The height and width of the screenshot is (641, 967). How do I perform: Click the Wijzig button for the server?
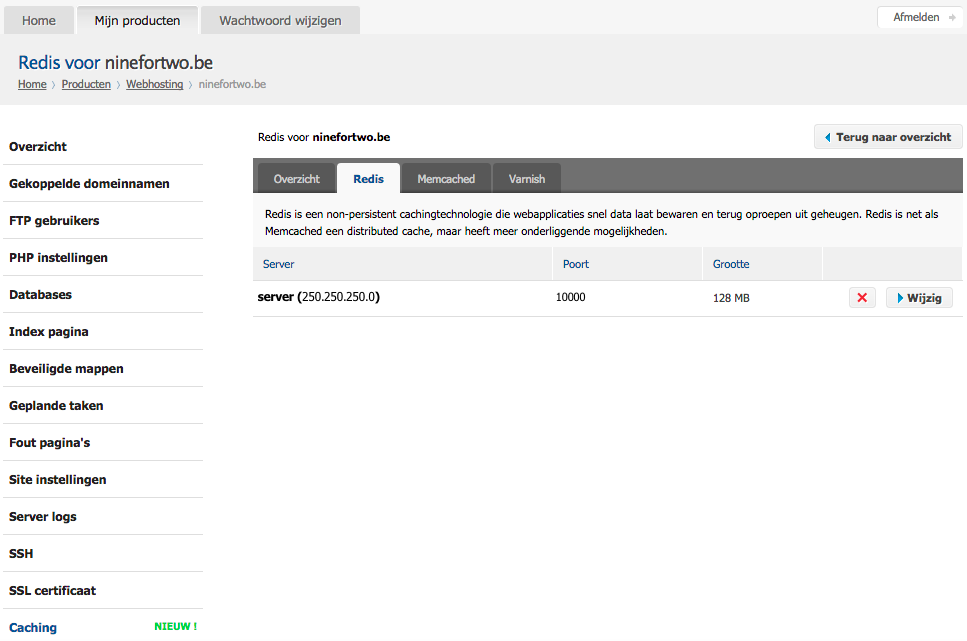point(919,298)
